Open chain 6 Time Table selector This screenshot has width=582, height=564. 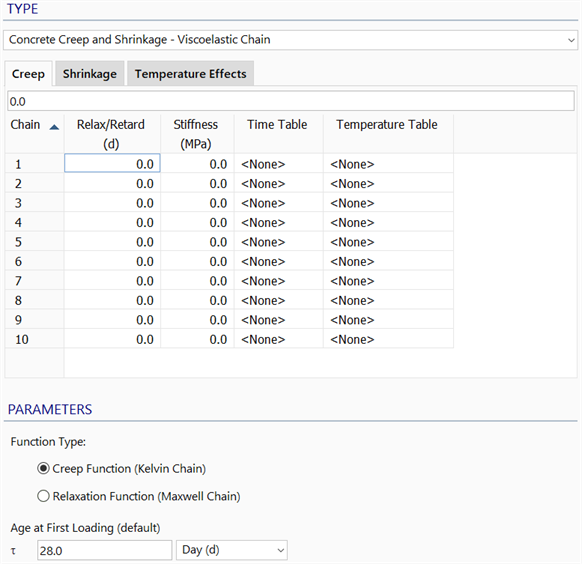click(279, 261)
